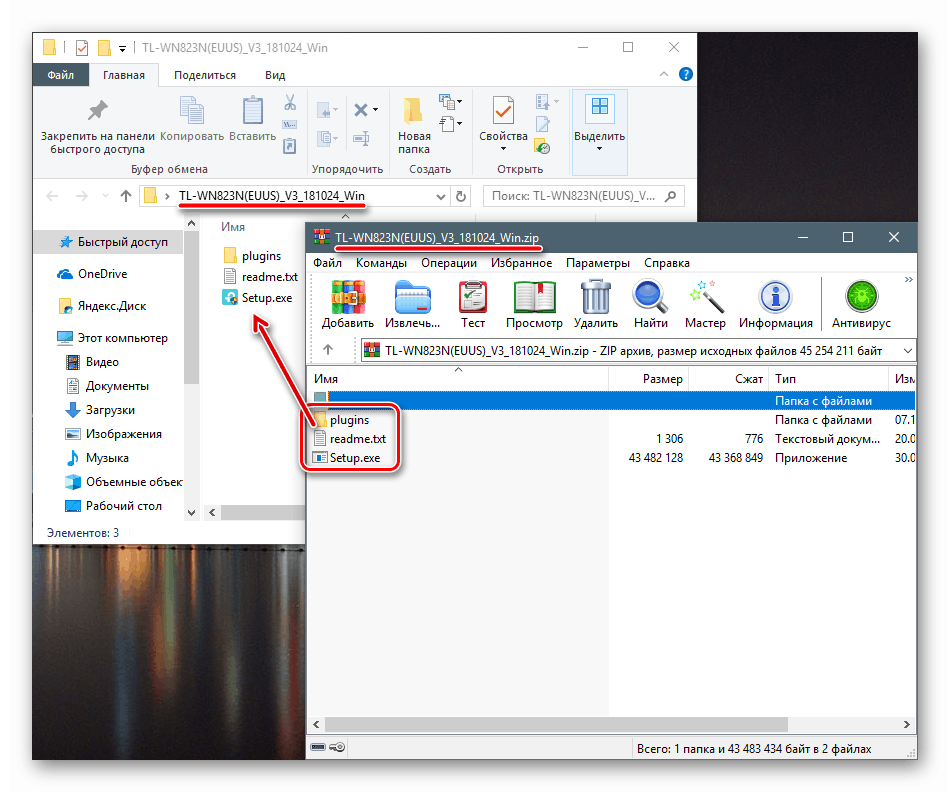Screen dimensions: 950x792
Task: Click the red X delete icon in Упорядочить
Action: coord(361,110)
